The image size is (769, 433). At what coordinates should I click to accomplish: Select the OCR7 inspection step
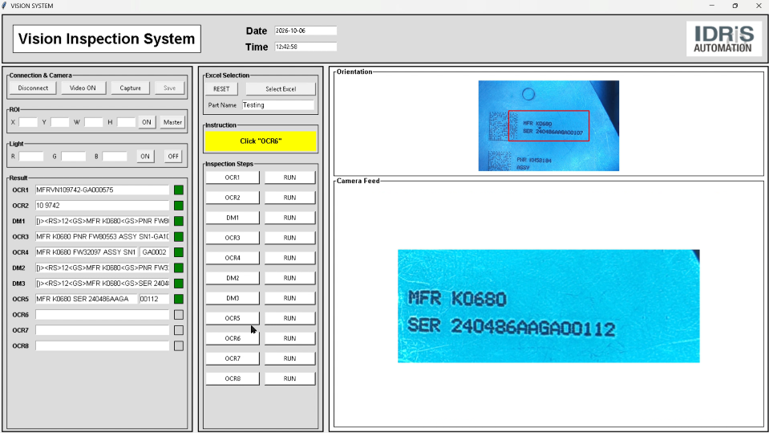232,358
